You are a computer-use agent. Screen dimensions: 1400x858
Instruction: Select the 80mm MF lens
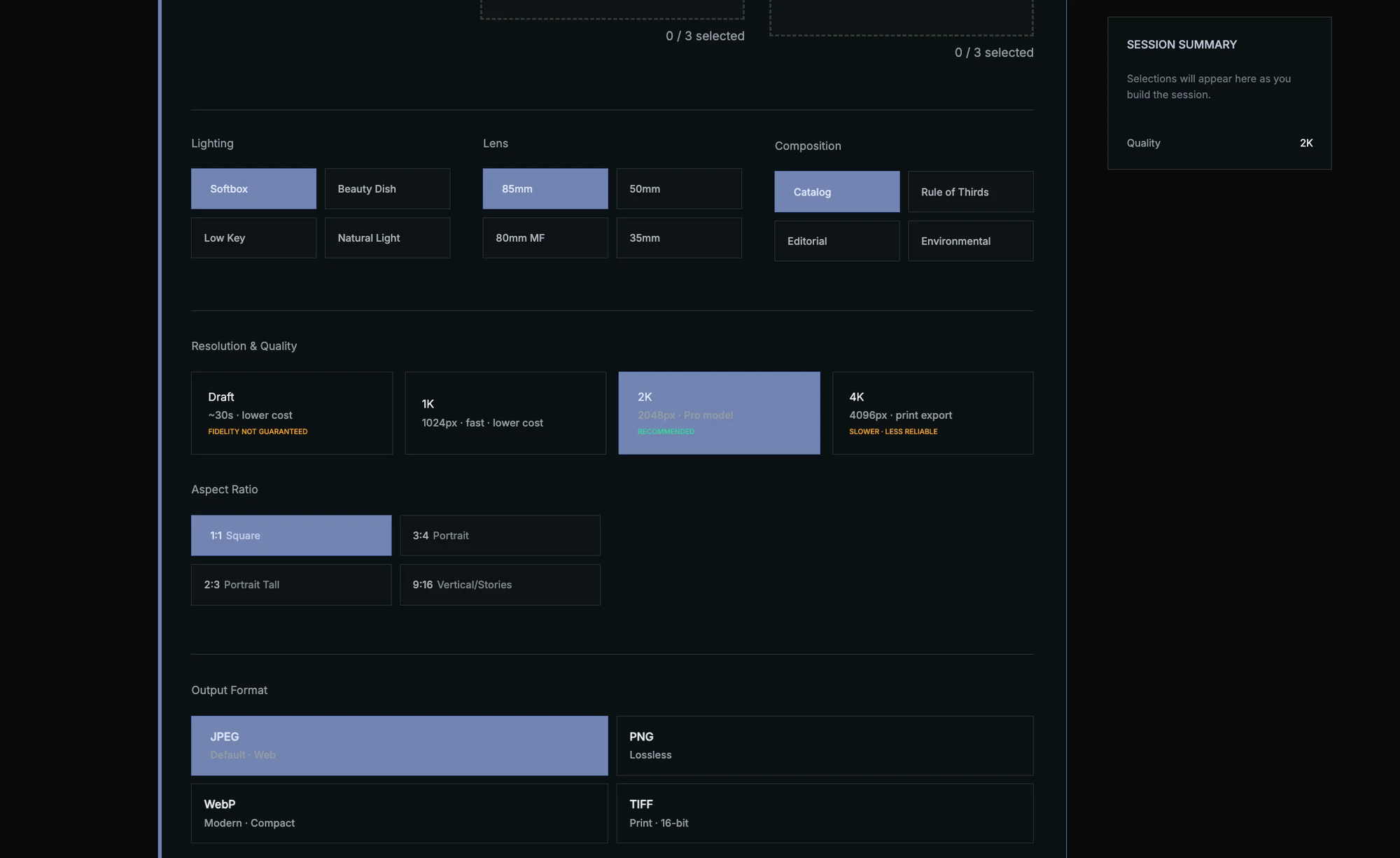tap(545, 237)
